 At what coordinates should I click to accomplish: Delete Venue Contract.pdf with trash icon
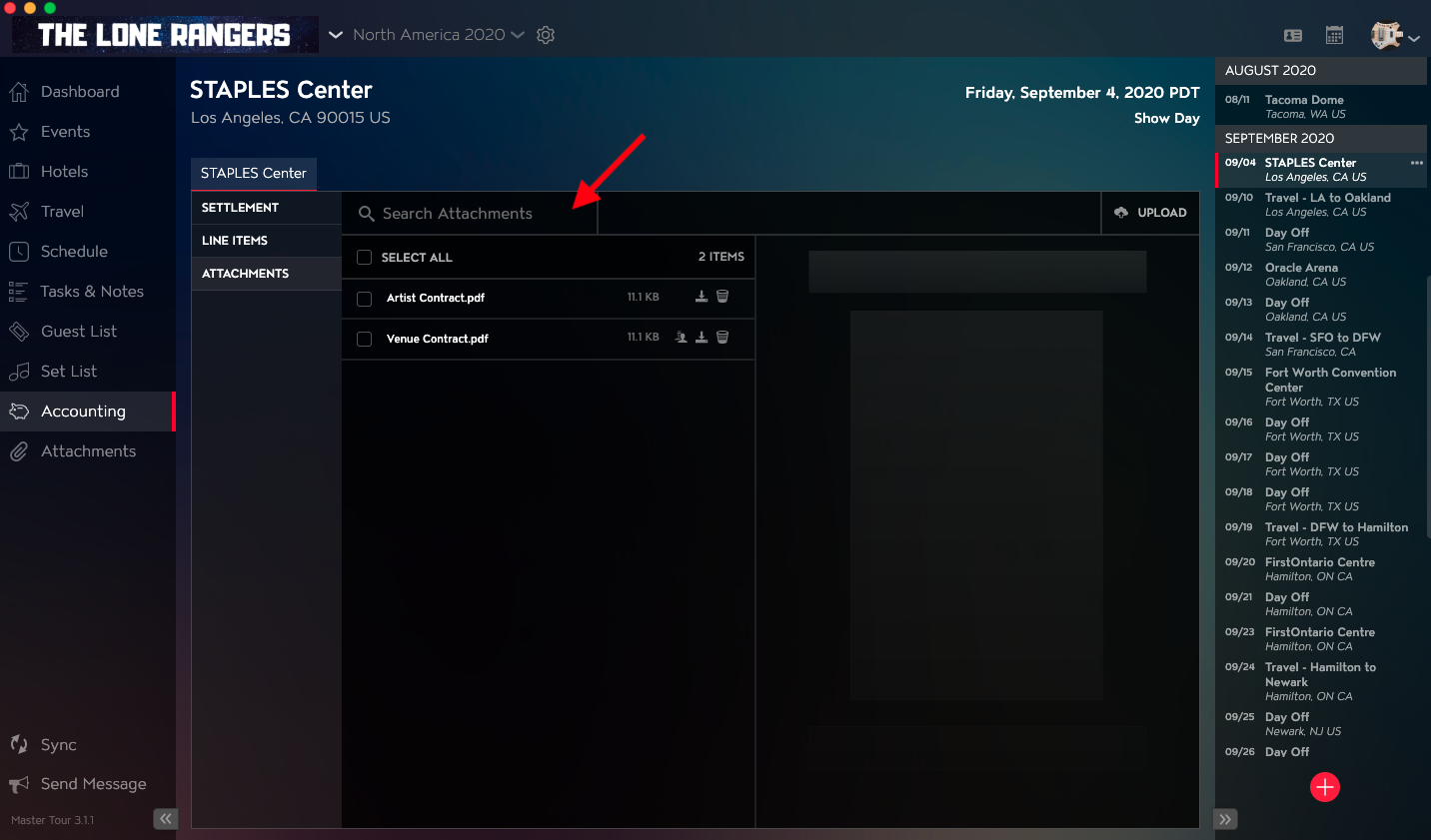(x=722, y=338)
